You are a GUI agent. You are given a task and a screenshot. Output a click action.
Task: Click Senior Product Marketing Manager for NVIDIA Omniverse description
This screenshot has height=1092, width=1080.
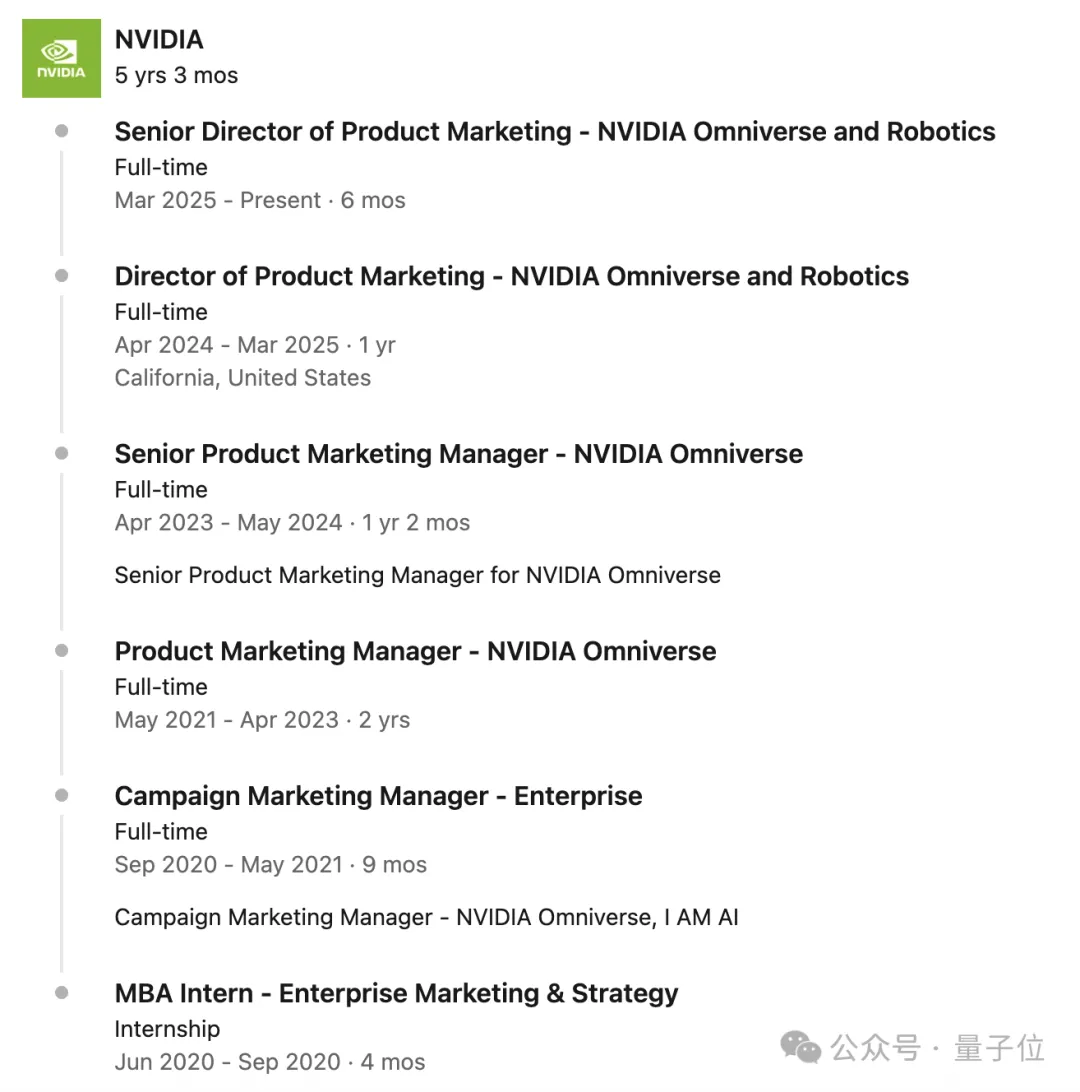[x=417, y=575]
